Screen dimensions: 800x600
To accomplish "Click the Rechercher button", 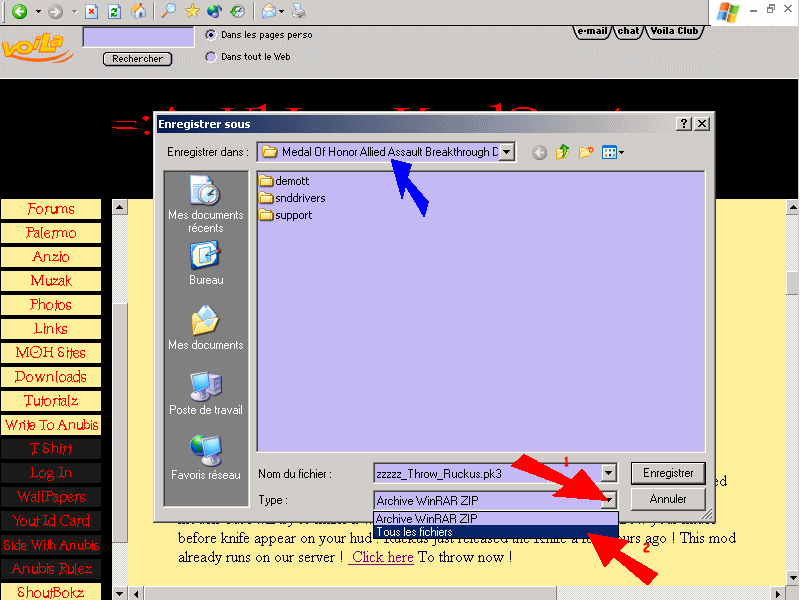I will click(x=137, y=59).
